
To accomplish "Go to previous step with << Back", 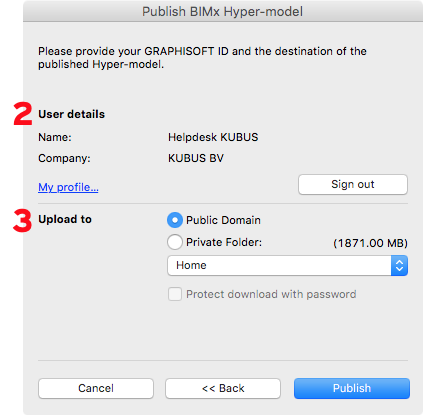I will [223, 388].
